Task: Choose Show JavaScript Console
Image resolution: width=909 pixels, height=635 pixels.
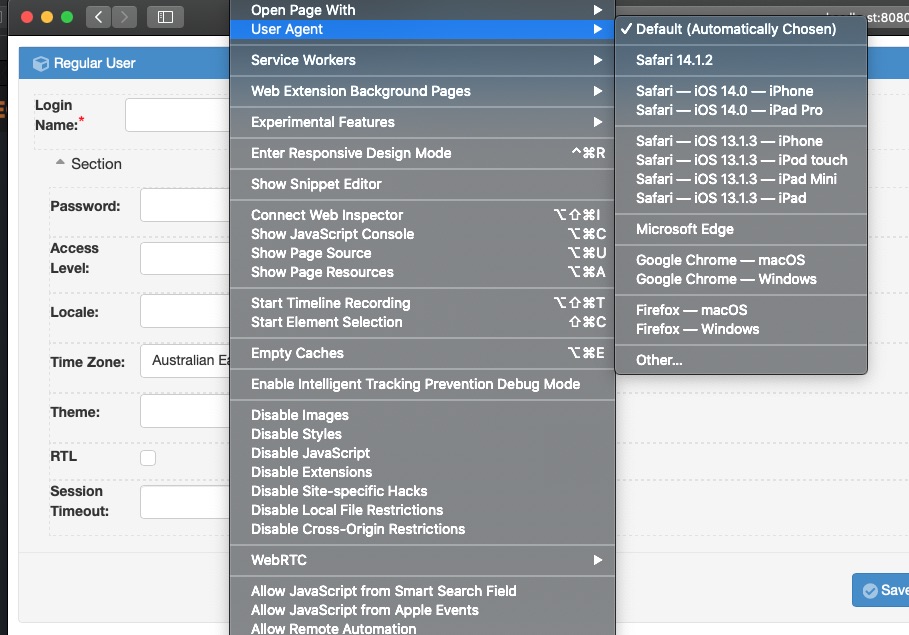Action: click(x=422, y=234)
